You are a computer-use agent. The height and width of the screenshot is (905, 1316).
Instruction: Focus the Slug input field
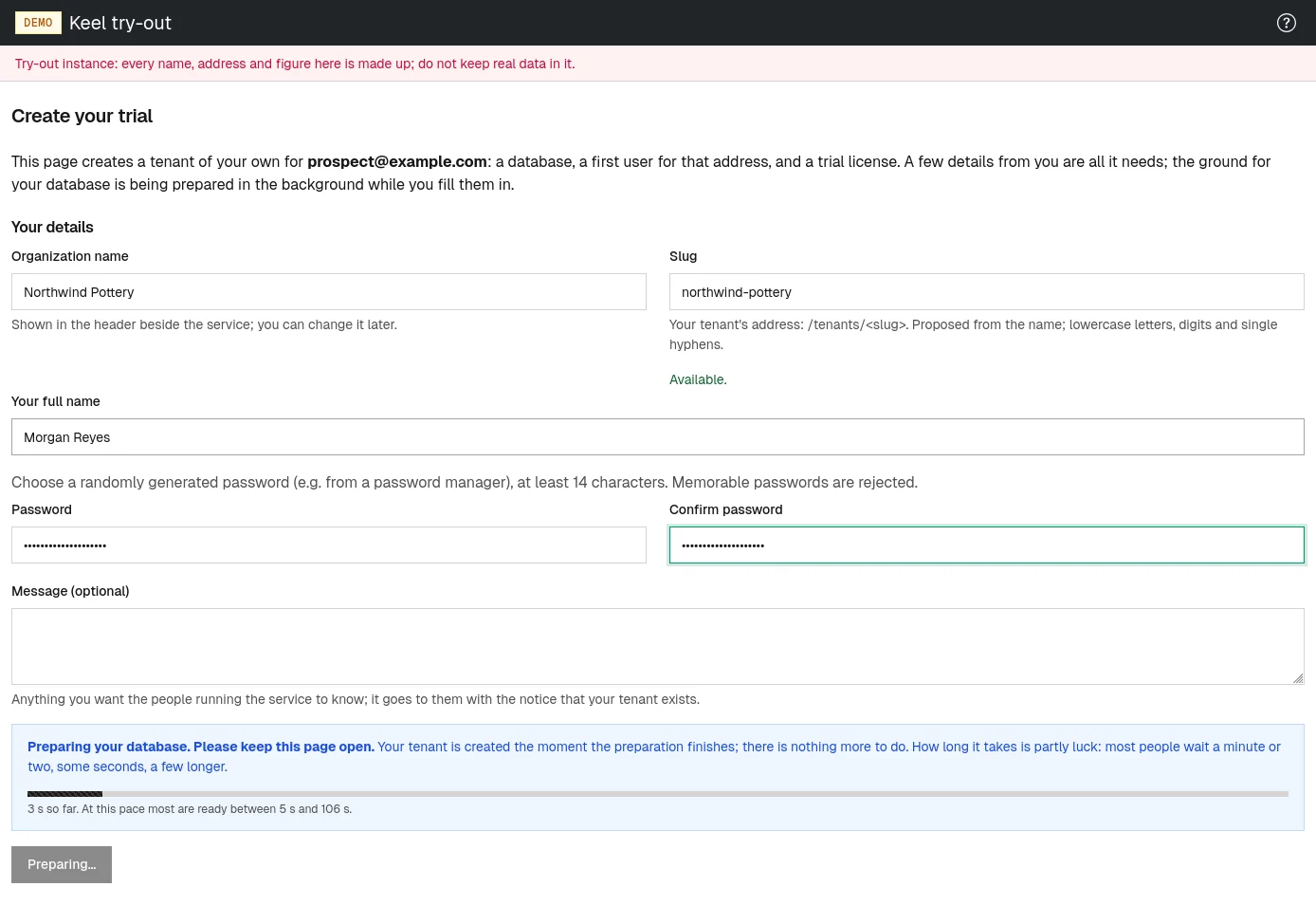tap(987, 292)
